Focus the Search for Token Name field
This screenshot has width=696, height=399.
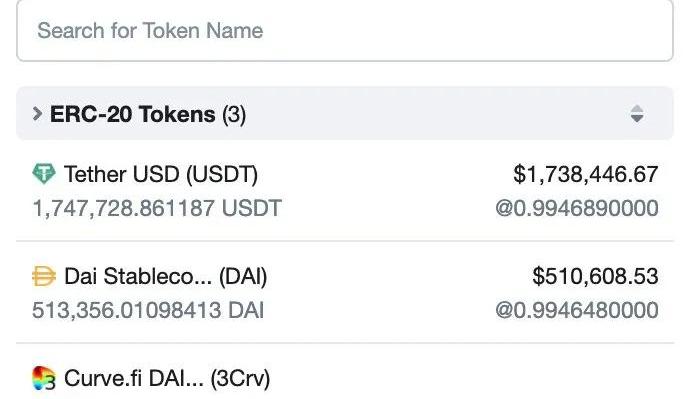point(345,31)
